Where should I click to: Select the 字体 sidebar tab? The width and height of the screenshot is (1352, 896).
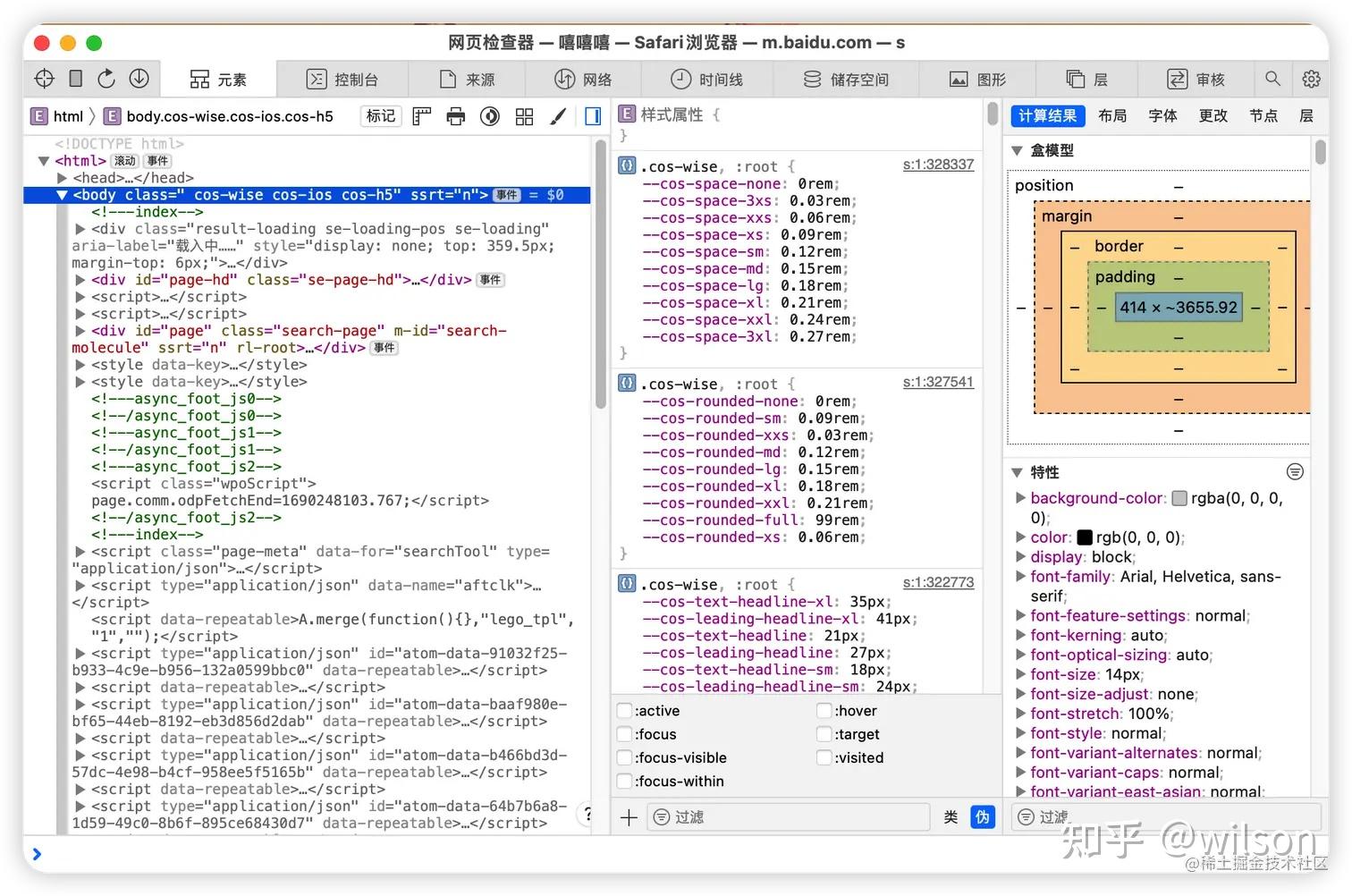pos(1162,115)
